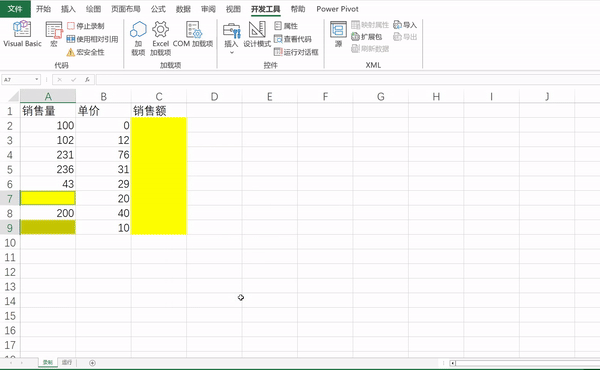Click the select-all corner triangle
This screenshot has width=600, height=370.
(x=14, y=96)
